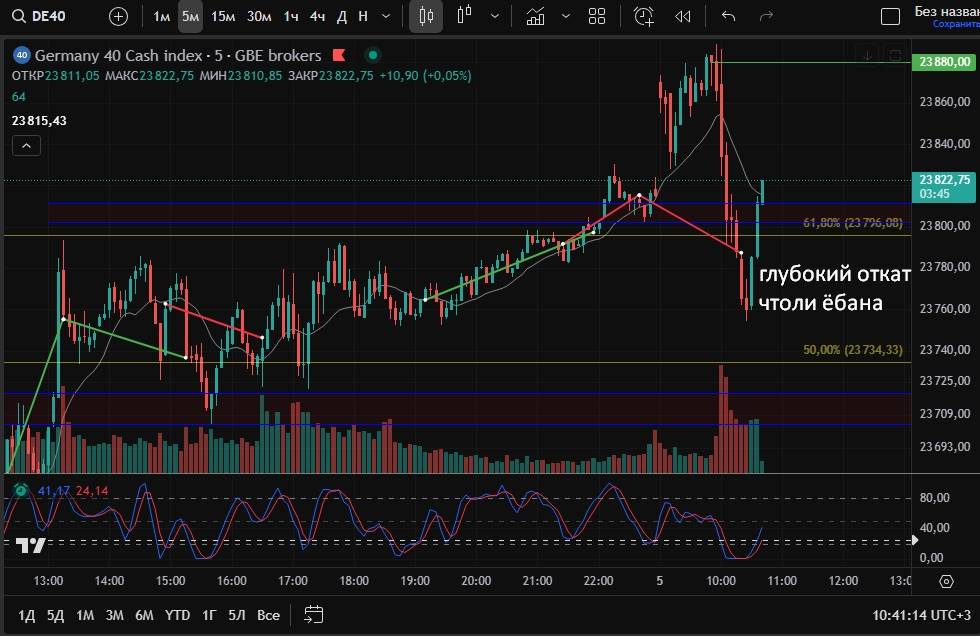Open the indicators icon
980x636 pixels.
536,16
